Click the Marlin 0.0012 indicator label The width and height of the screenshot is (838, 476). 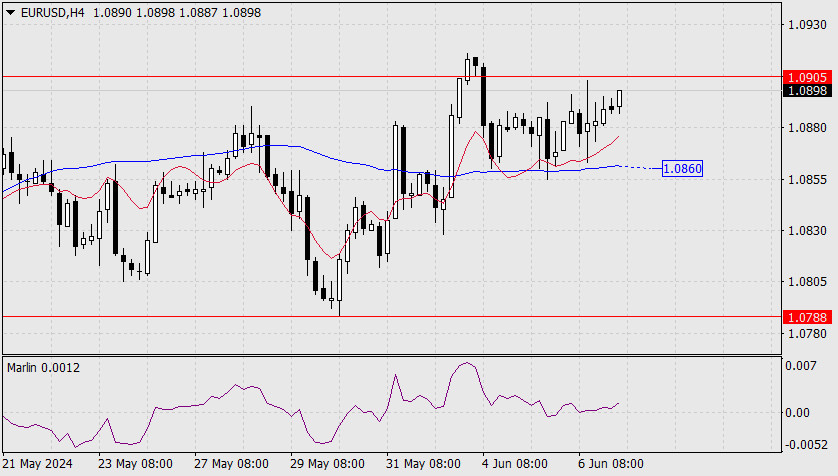pos(43,368)
